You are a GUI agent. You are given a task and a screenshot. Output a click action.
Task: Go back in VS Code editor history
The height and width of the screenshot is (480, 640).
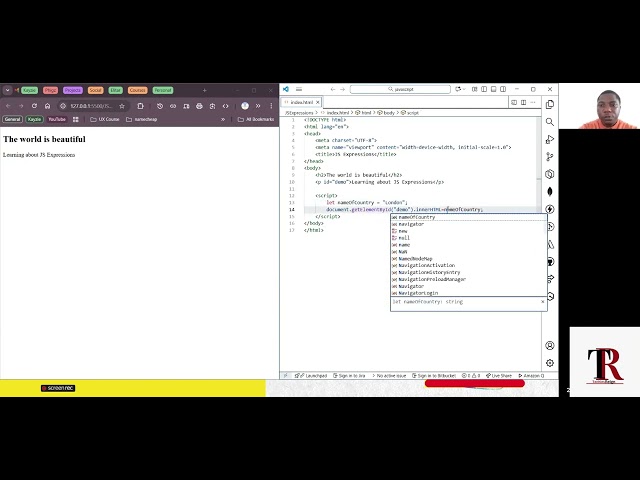point(333,89)
